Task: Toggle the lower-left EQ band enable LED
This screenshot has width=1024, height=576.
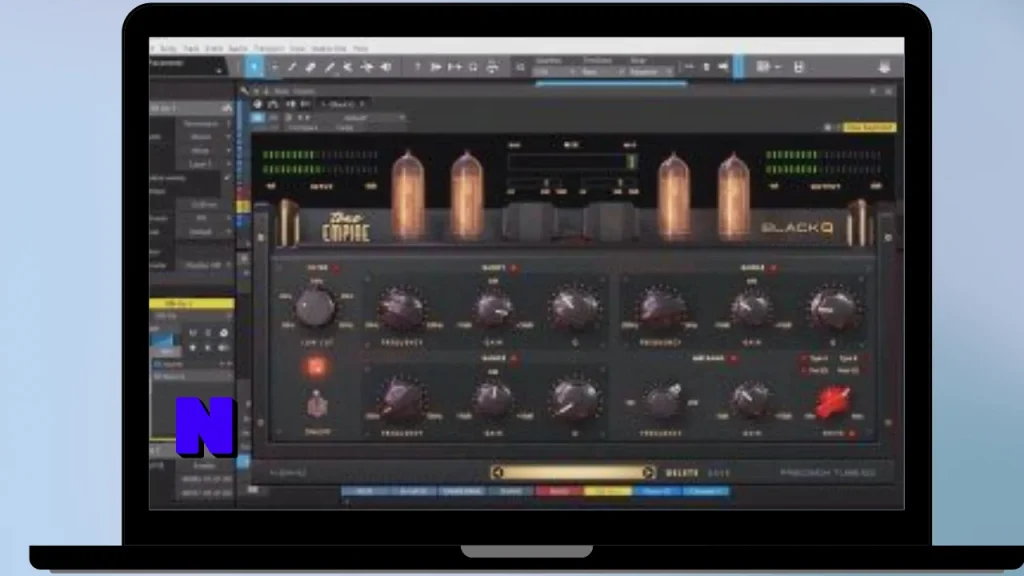Action: click(x=514, y=359)
